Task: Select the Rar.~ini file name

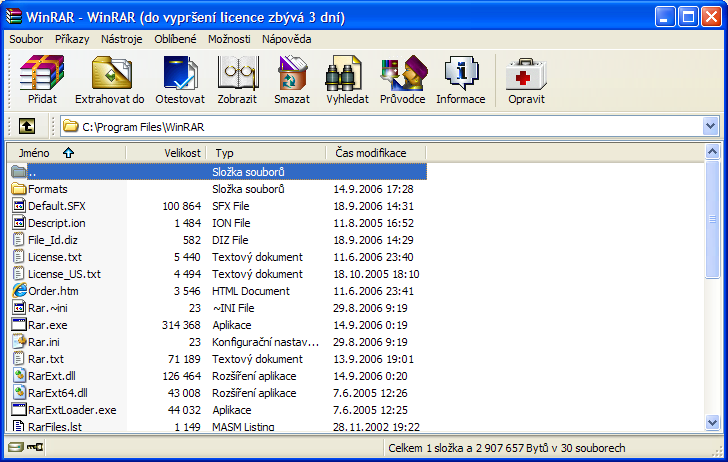Action: click(47, 308)
